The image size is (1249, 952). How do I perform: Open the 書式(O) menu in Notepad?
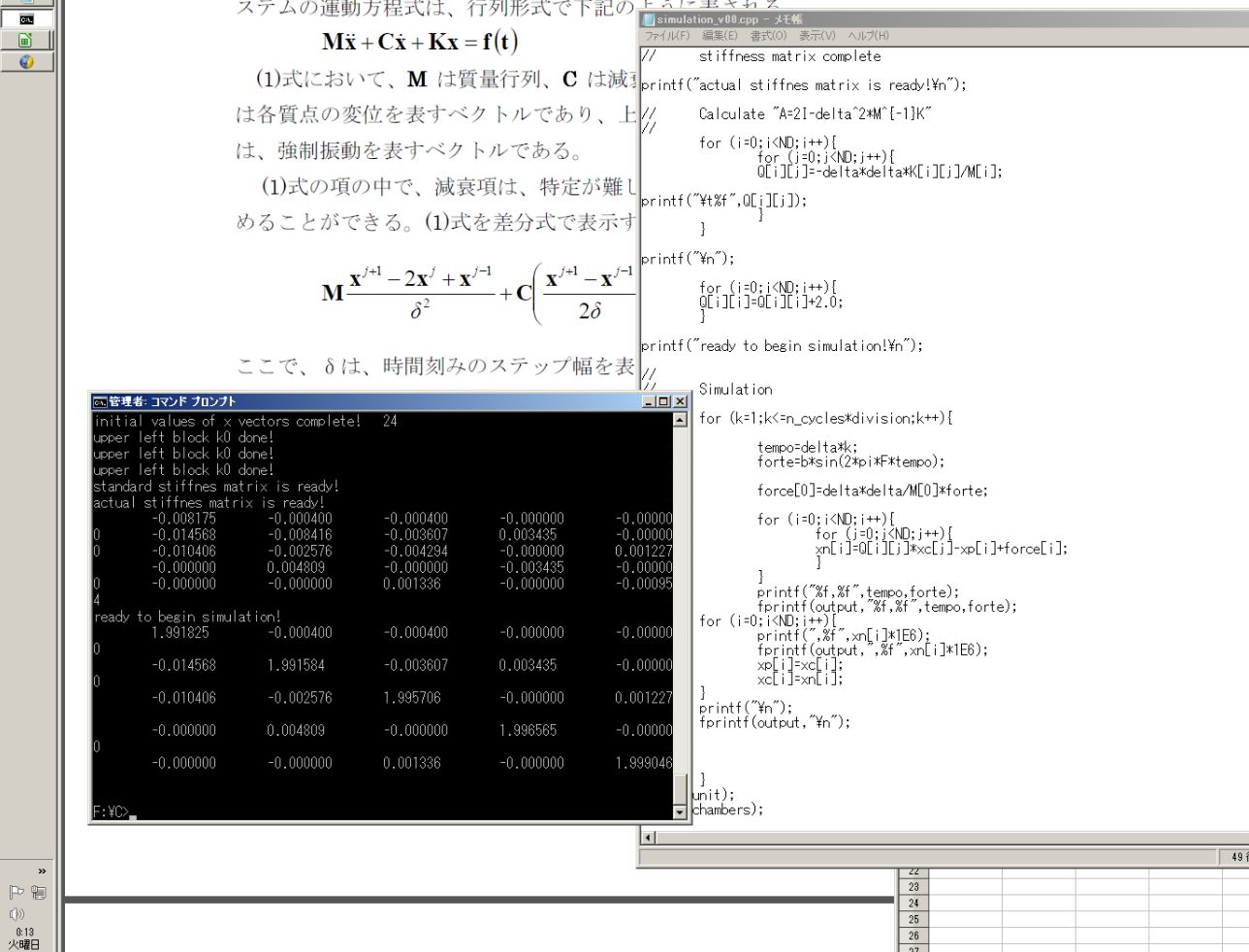click(768, 36)
